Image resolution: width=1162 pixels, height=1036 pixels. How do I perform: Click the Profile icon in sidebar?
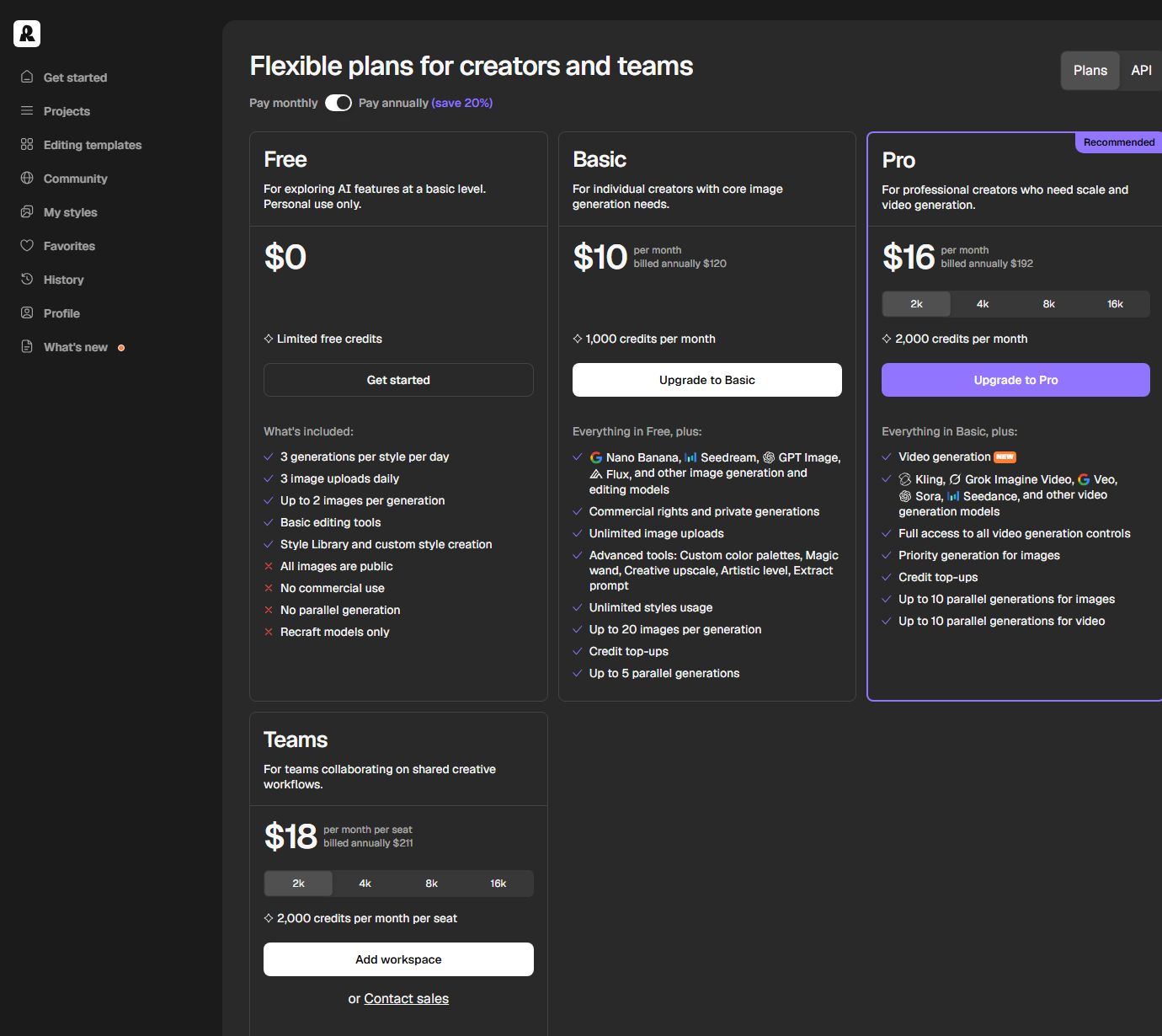click(27, 312)
